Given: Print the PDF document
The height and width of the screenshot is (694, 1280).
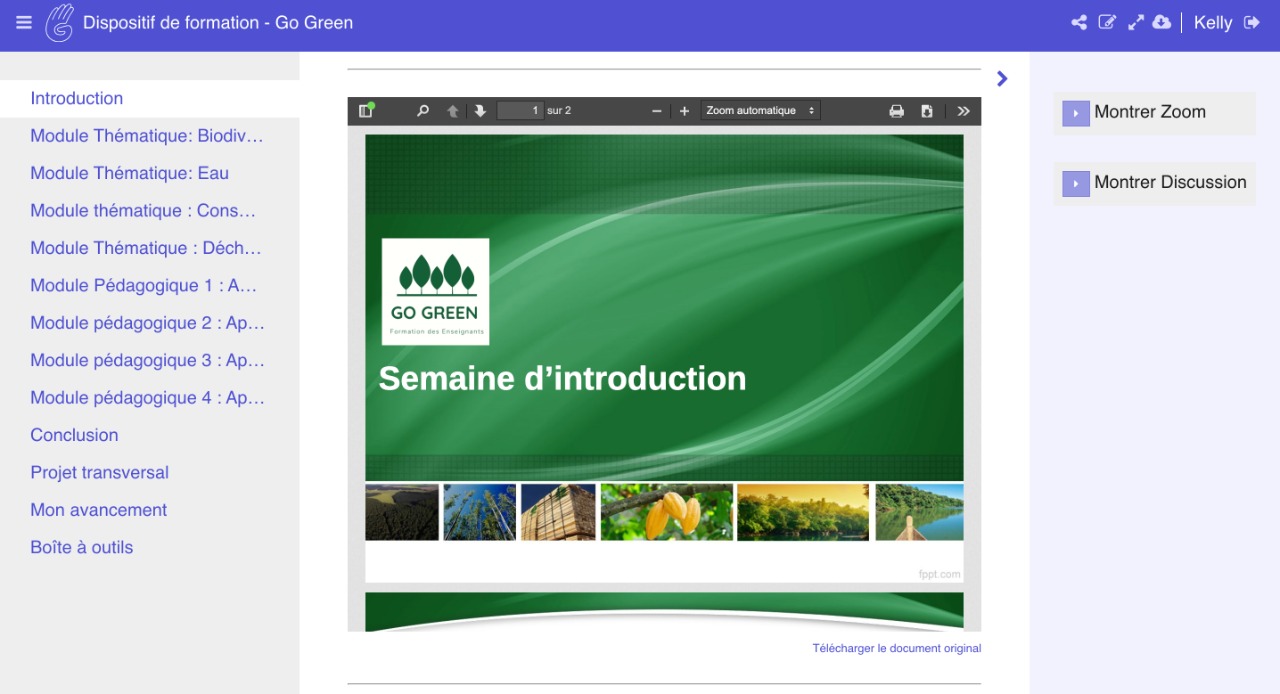Looking at the screenshot, I should tap(897, 111).
